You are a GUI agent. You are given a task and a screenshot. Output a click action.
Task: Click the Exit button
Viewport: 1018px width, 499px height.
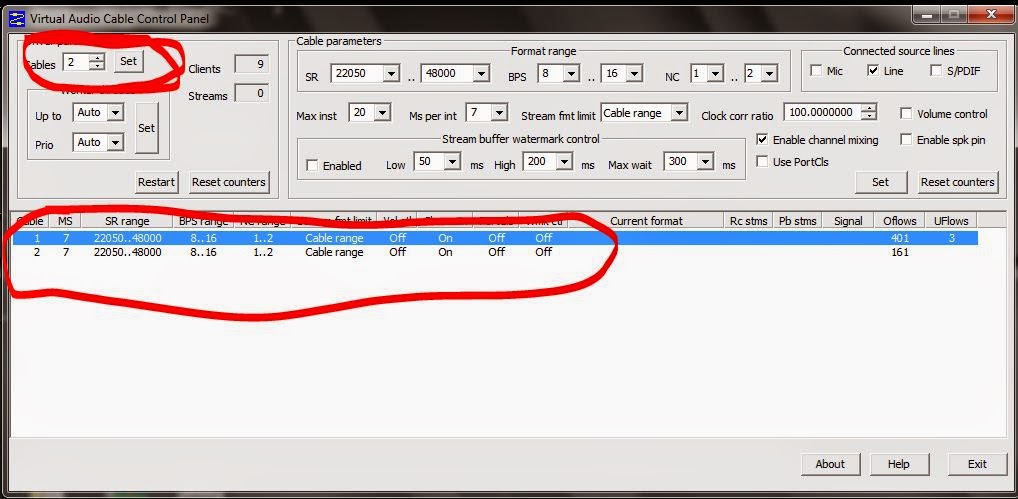pyautogui.click(x=977, y=464)
